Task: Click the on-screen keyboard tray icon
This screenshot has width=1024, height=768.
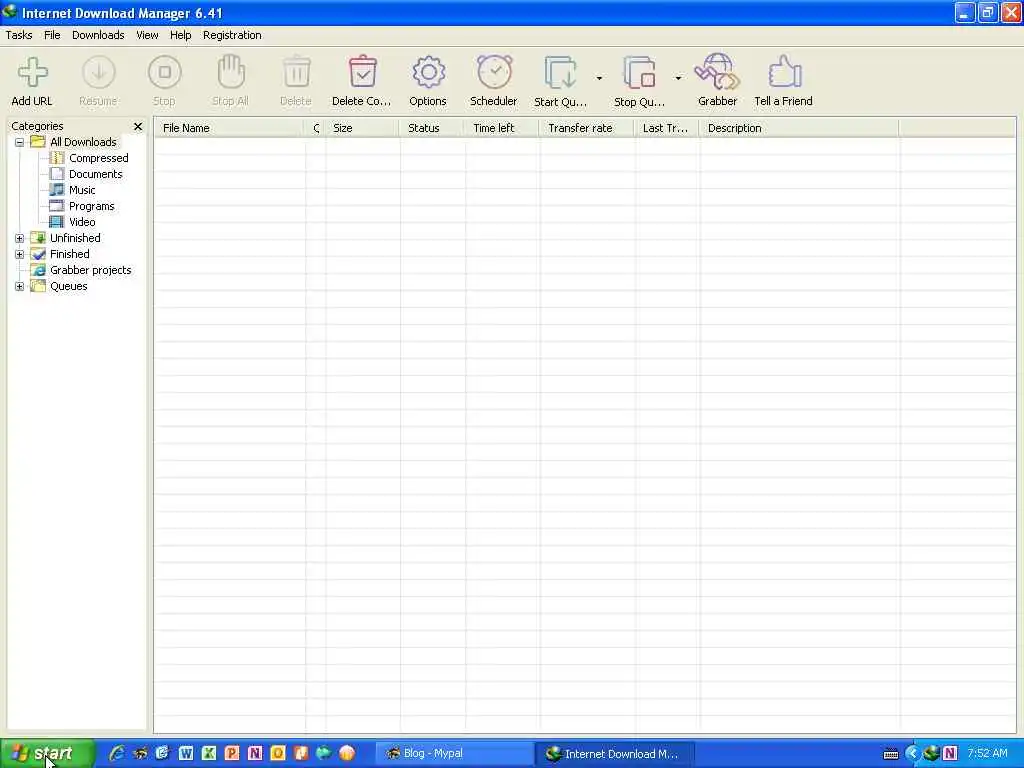Action: tap(891, 754)
